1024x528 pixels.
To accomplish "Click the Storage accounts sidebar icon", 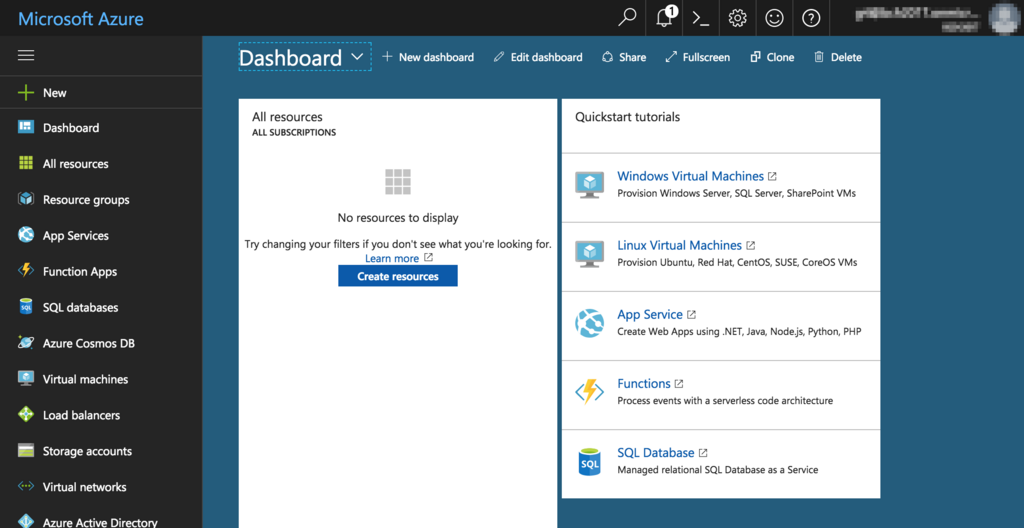I will point(25,451).
